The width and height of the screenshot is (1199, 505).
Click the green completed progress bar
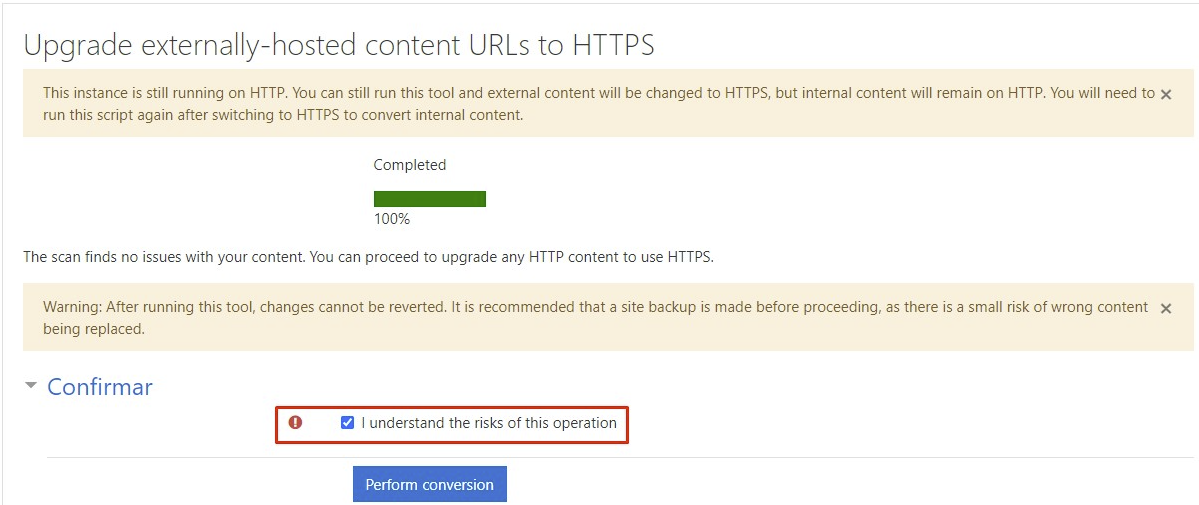(430, 199)
